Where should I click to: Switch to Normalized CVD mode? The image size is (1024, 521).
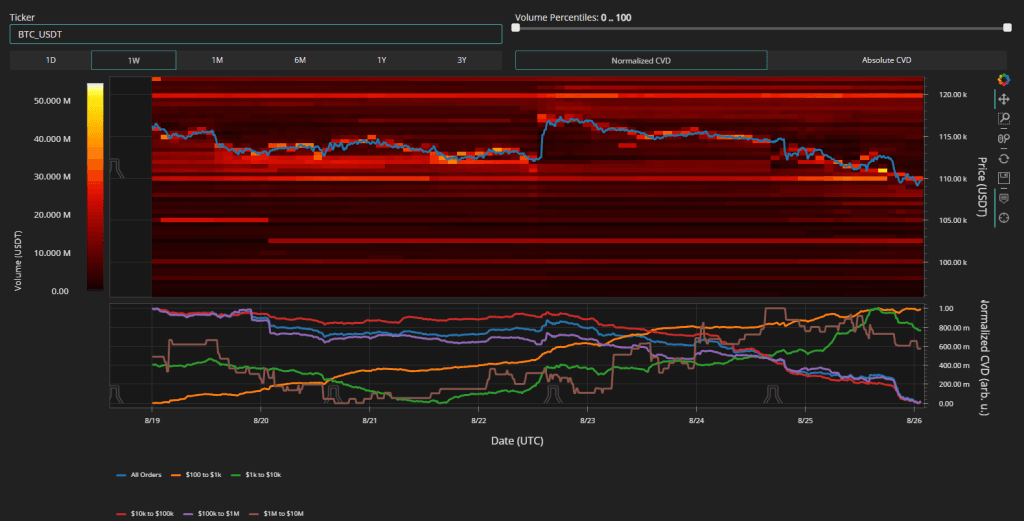(x=641, y=60)
